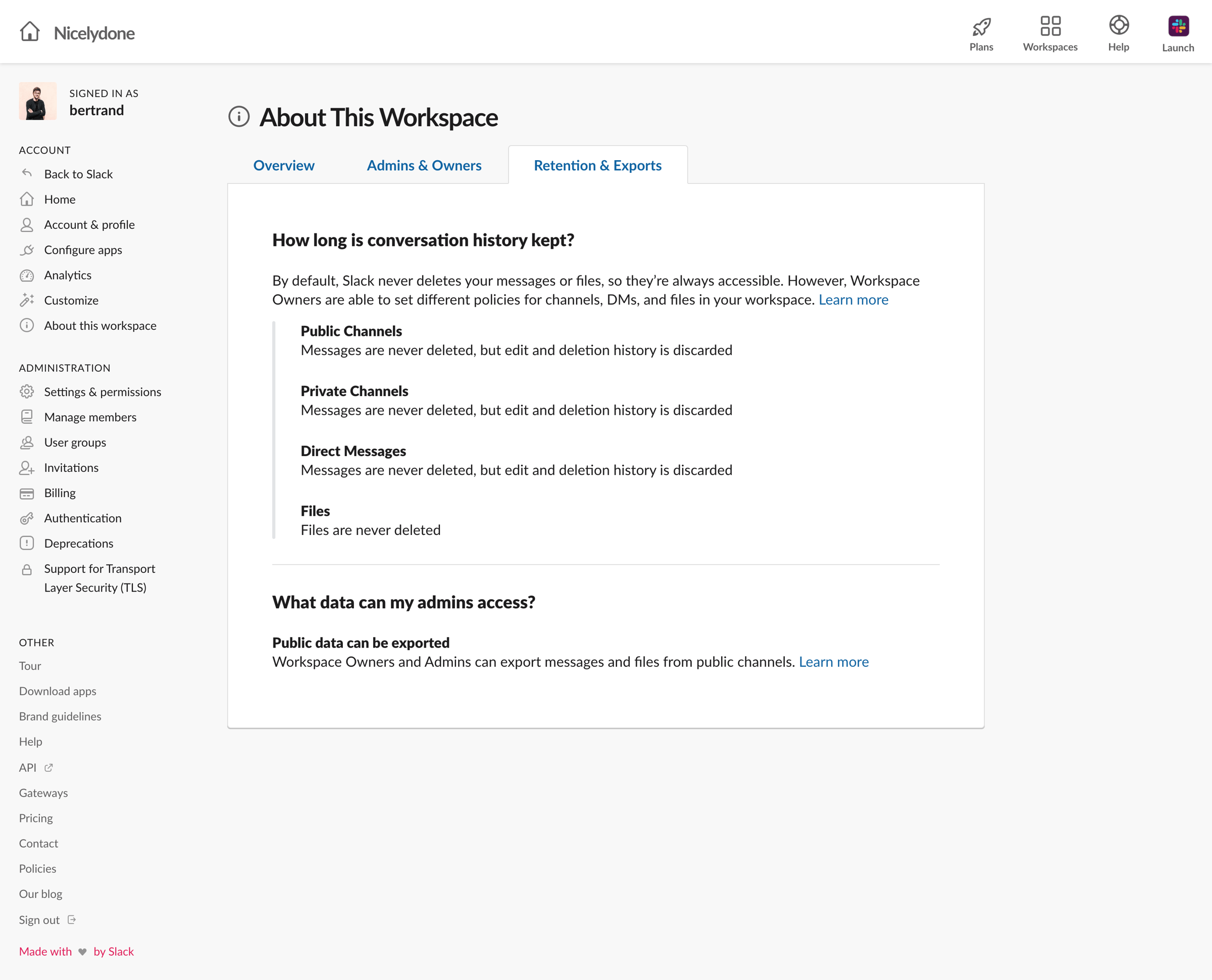1212x980 pixels.
Task: Open the Billing page
Action: click(60, 493)
